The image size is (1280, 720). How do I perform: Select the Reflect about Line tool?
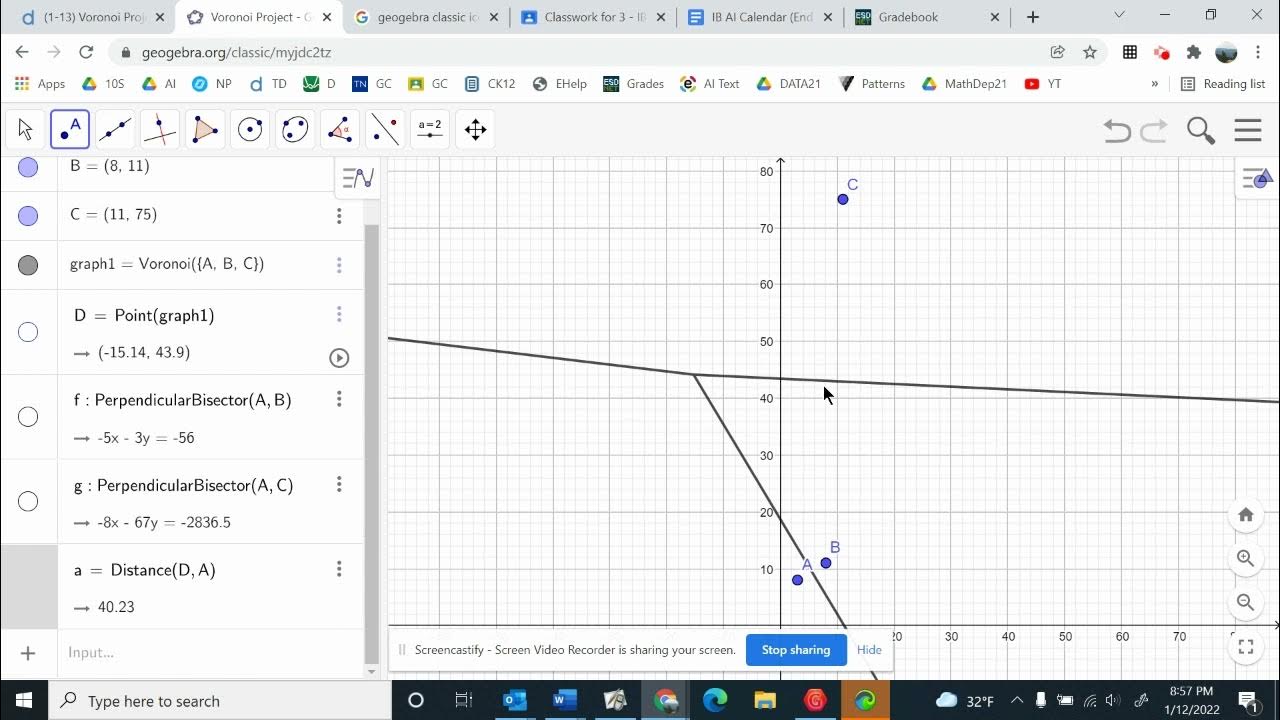(385, 130)
